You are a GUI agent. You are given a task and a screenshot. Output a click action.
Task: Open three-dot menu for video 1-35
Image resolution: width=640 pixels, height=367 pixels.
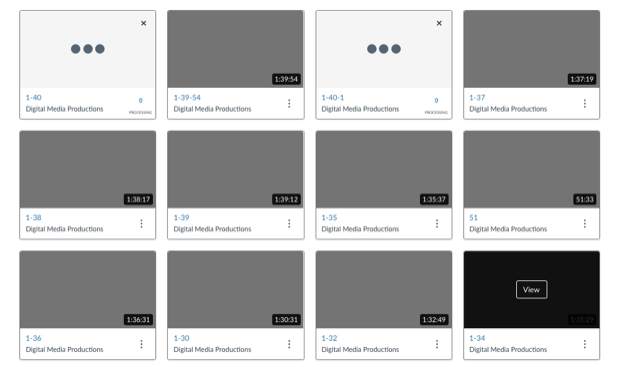coord(437,224)
